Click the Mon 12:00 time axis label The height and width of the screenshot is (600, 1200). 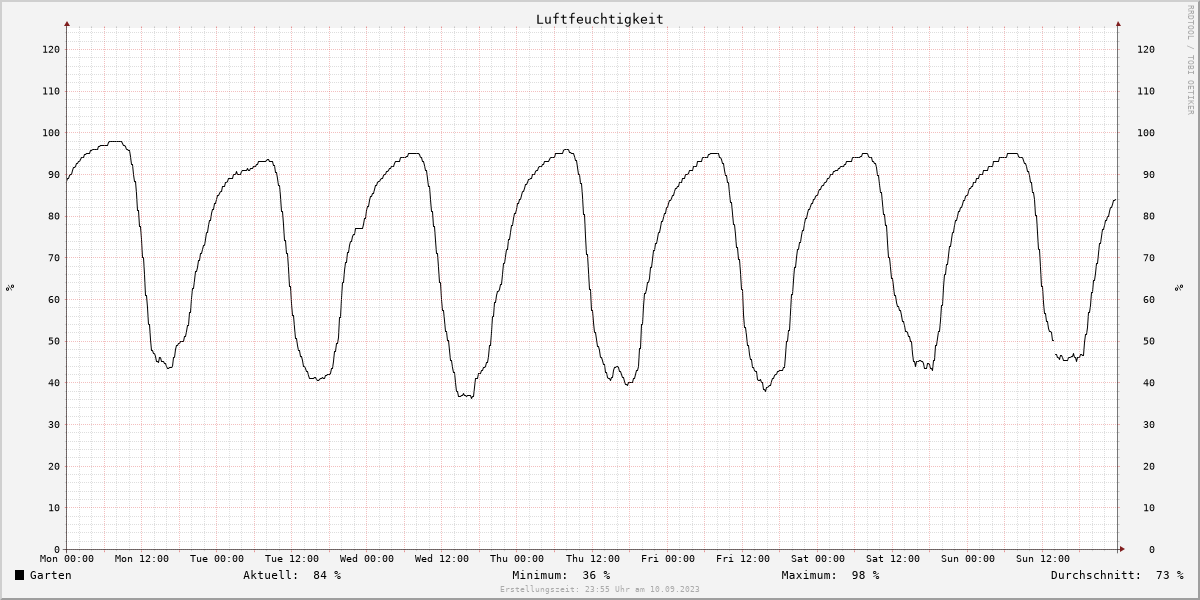(x=142, y=559)
